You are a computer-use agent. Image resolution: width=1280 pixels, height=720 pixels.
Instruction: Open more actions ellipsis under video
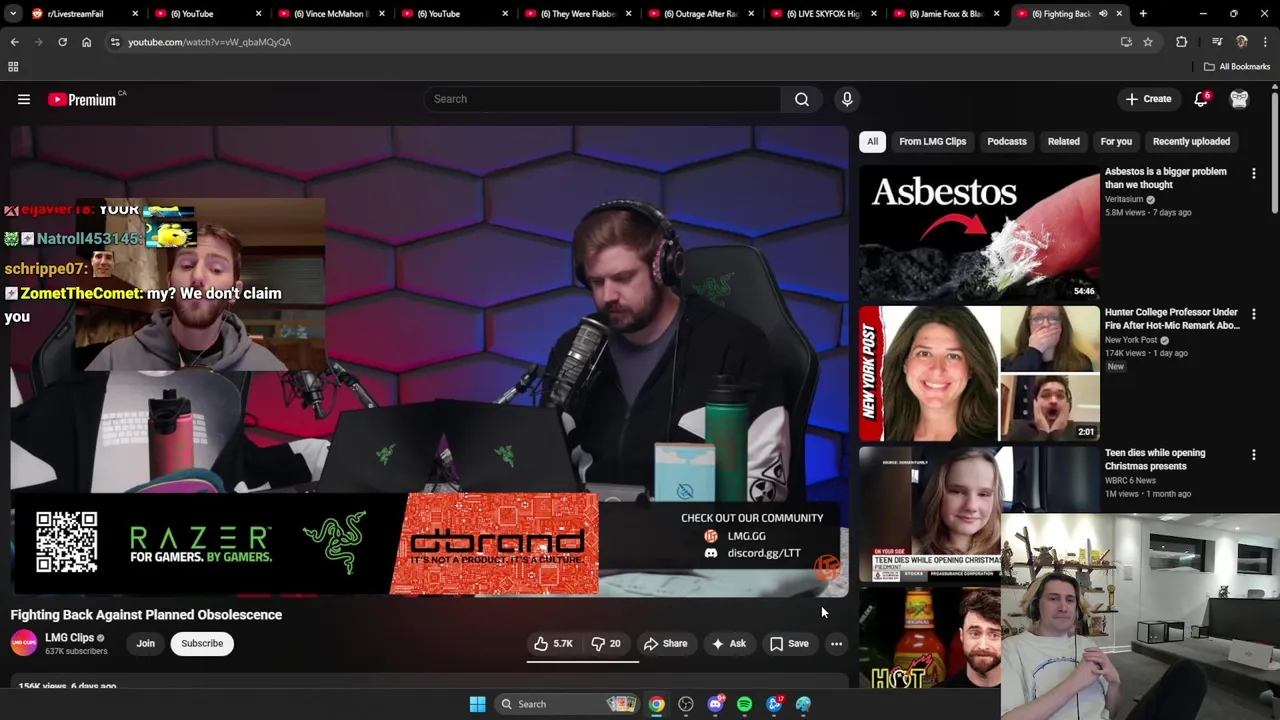pos(836,644)
